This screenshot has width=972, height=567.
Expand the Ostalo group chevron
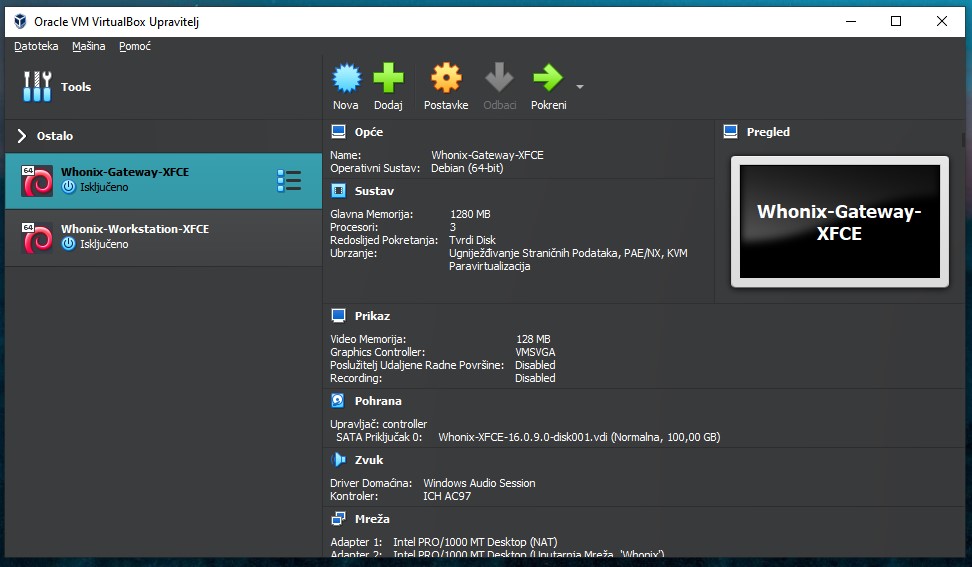coord(22,136)
